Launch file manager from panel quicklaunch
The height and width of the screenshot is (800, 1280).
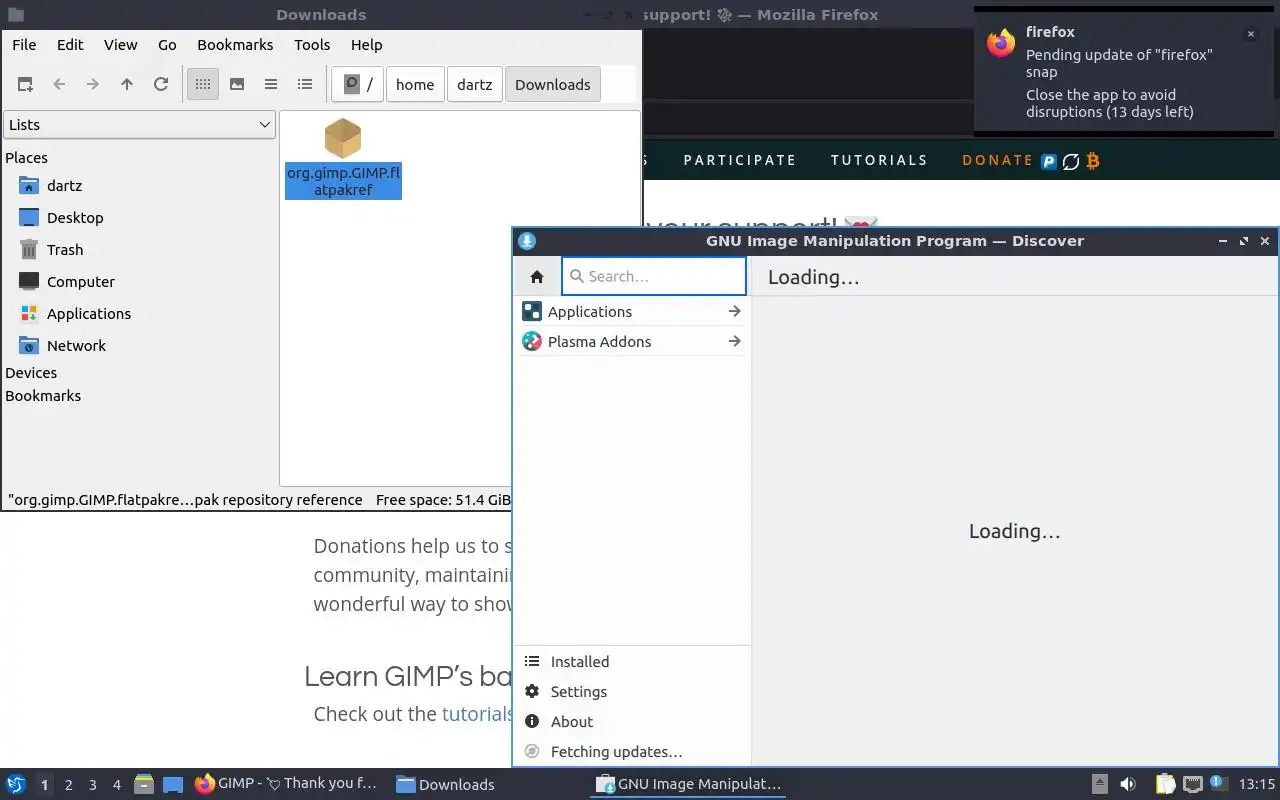click(x=144, y=784)
